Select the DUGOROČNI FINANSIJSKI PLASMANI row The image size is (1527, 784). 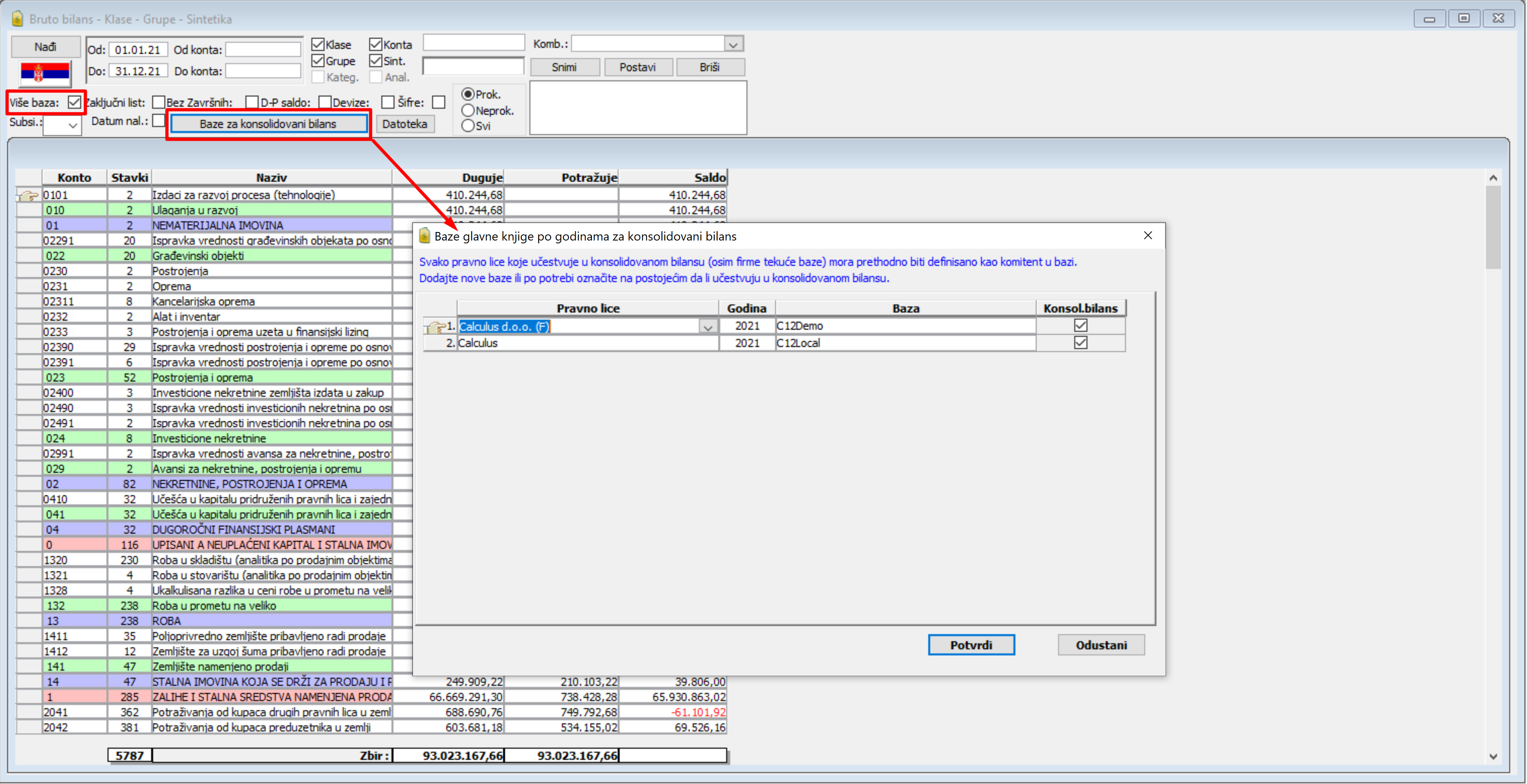click(214, 529)
